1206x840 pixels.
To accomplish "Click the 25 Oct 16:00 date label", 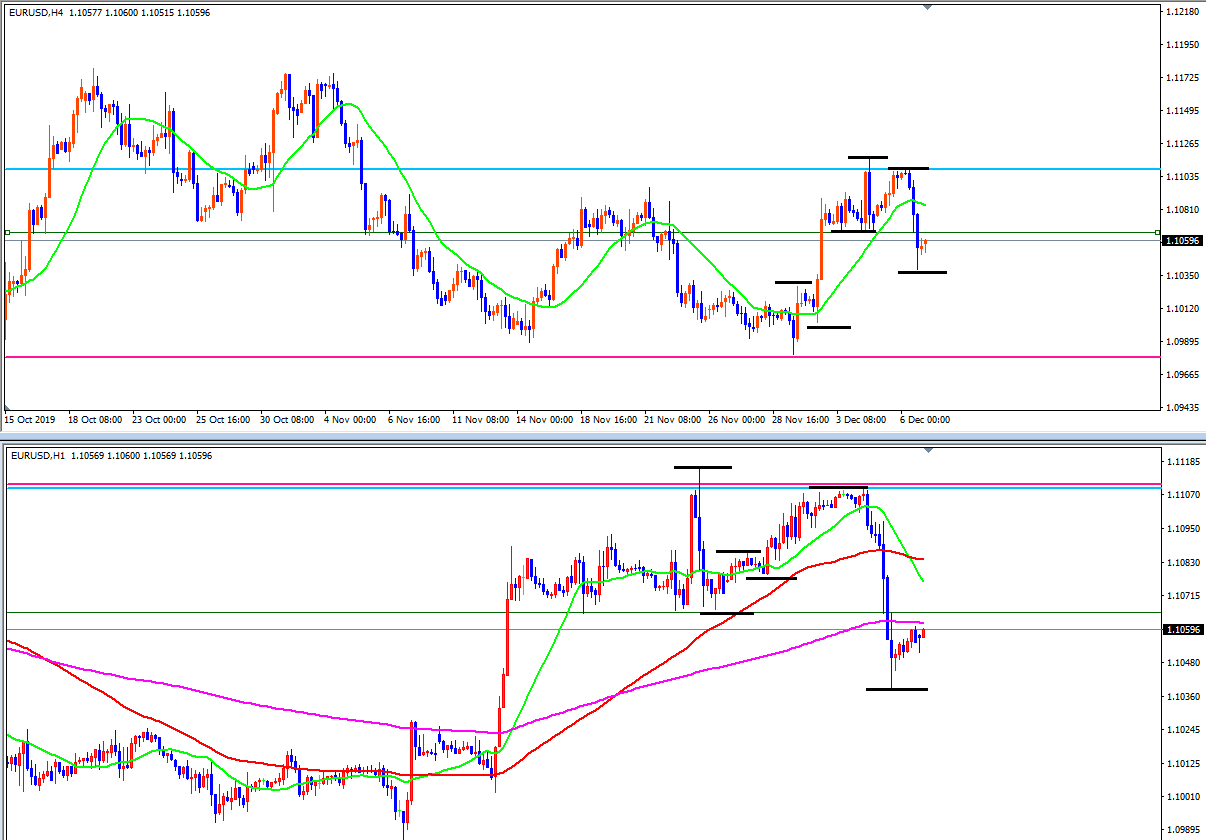I will pyautogui.click(x=225, y=421).
